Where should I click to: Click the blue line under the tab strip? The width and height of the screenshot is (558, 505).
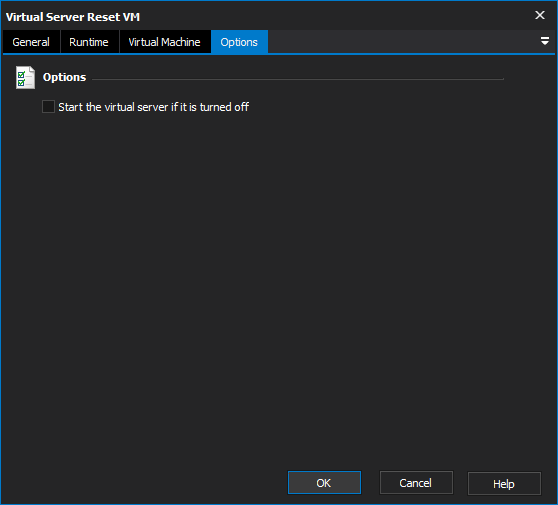[279, 54]
